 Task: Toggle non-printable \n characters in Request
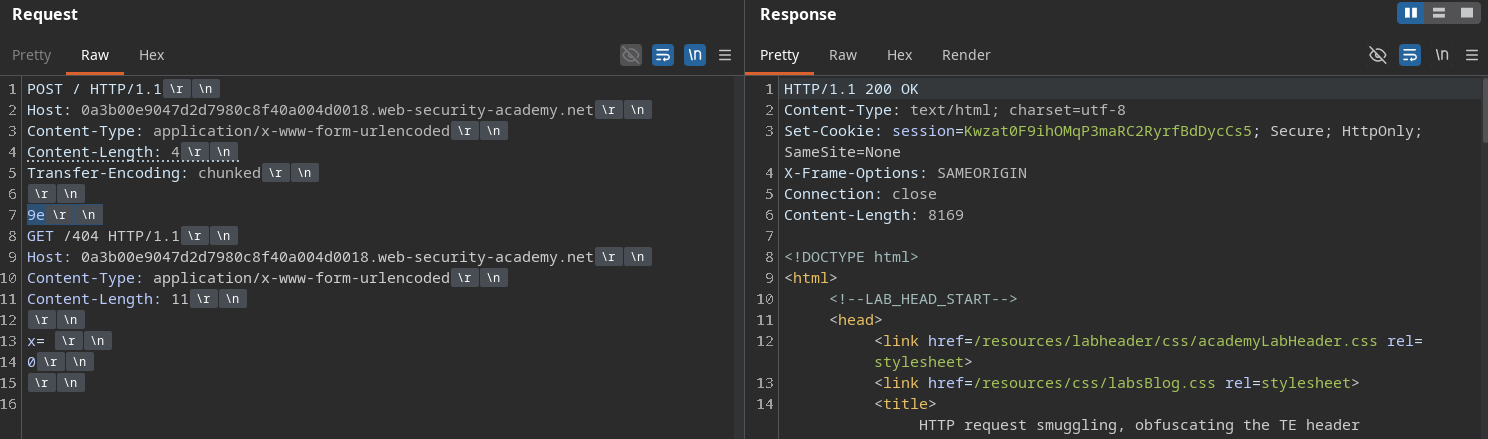click(x=694, y=55)
